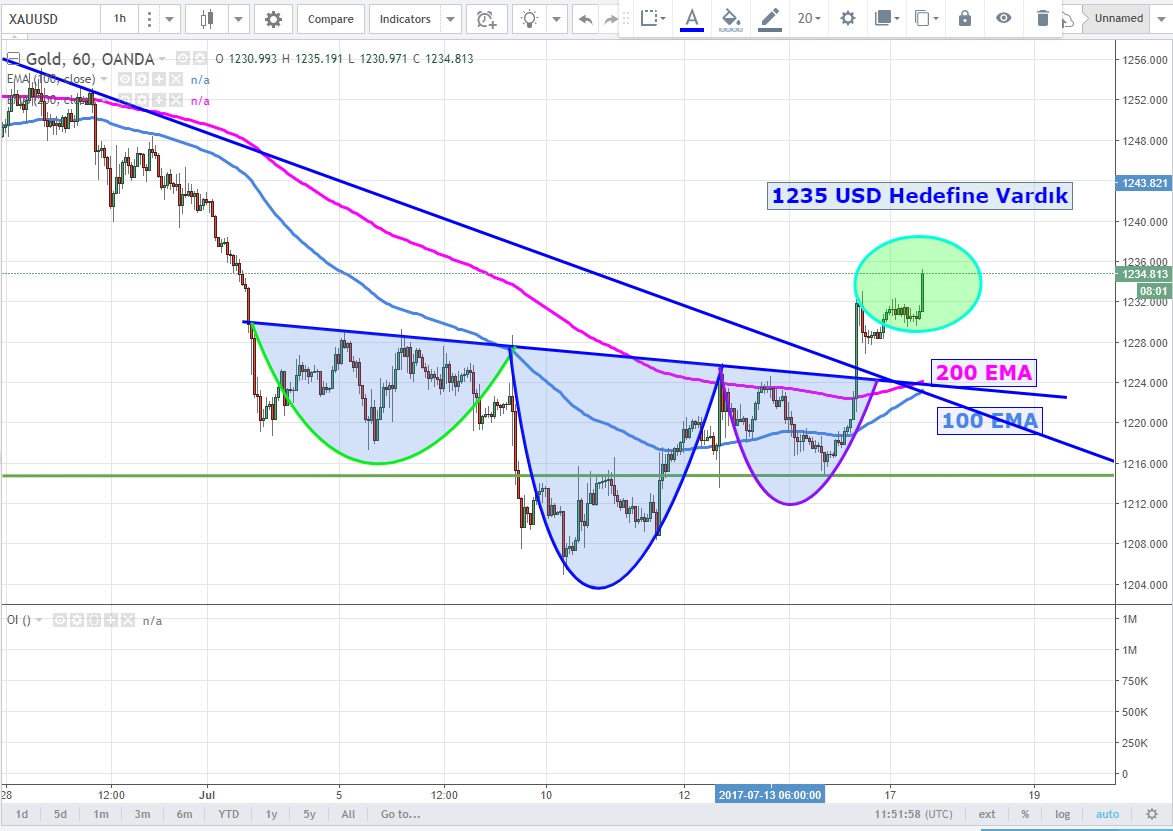This screenshot has height=831, width=1173.
Task: Click the undo arrow in the toolbar
Action: 585,19
